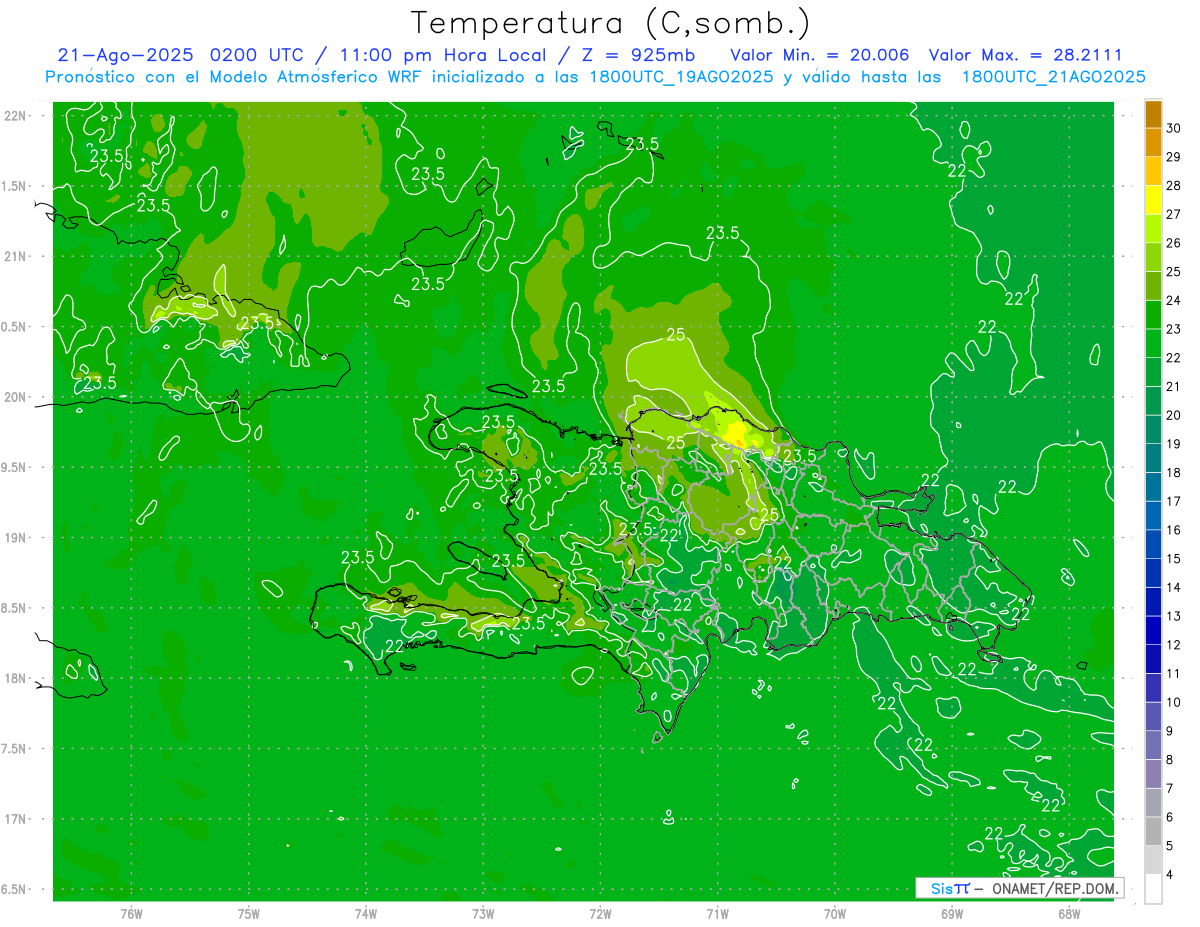Click the 'Sistπ' logo text
Viewport: 1200px width, 927px height.
950,888
